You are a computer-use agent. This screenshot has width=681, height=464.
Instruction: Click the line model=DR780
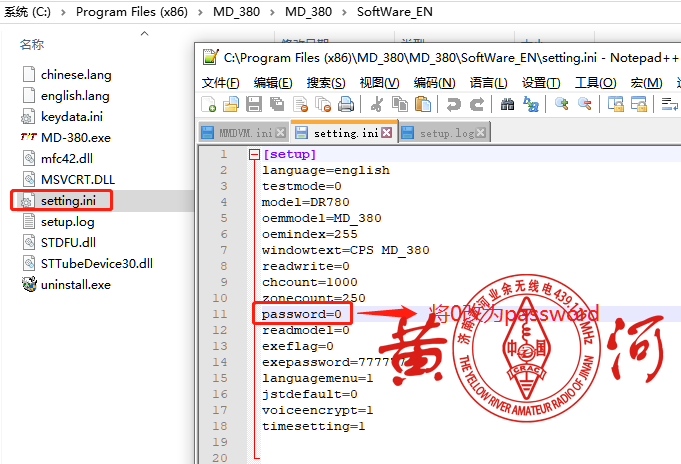[305, 202]
